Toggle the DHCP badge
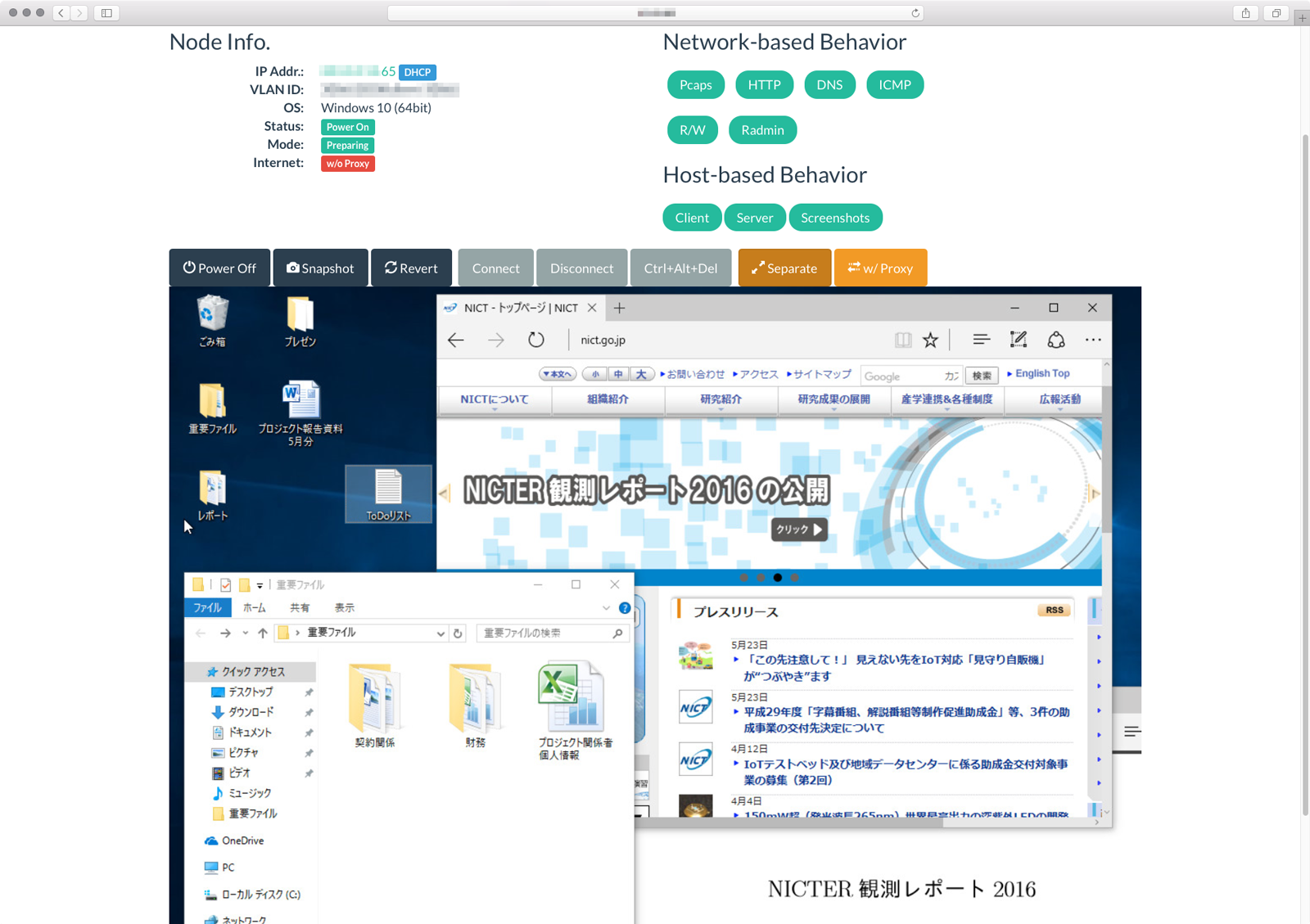The width and height of the screenshot is (1310, 924). 418,72
